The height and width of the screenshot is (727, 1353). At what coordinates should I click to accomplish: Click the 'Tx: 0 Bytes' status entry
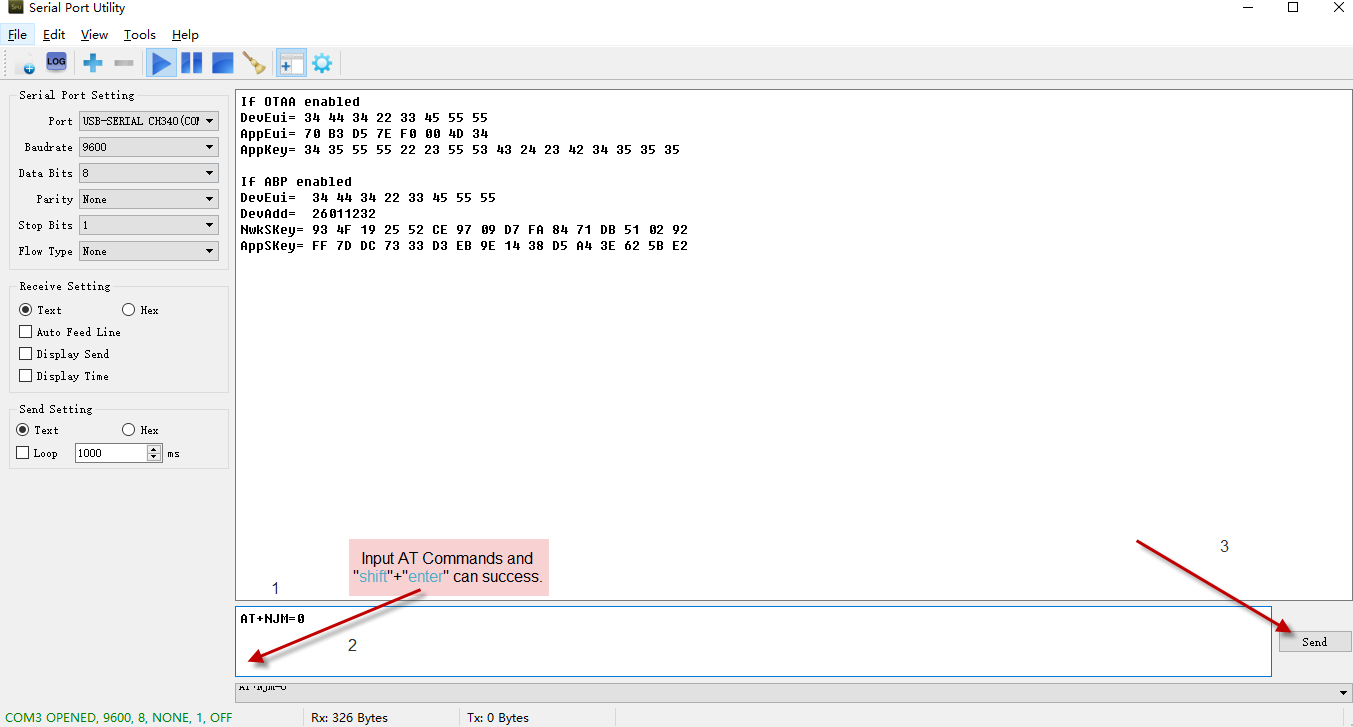[498, 718]
